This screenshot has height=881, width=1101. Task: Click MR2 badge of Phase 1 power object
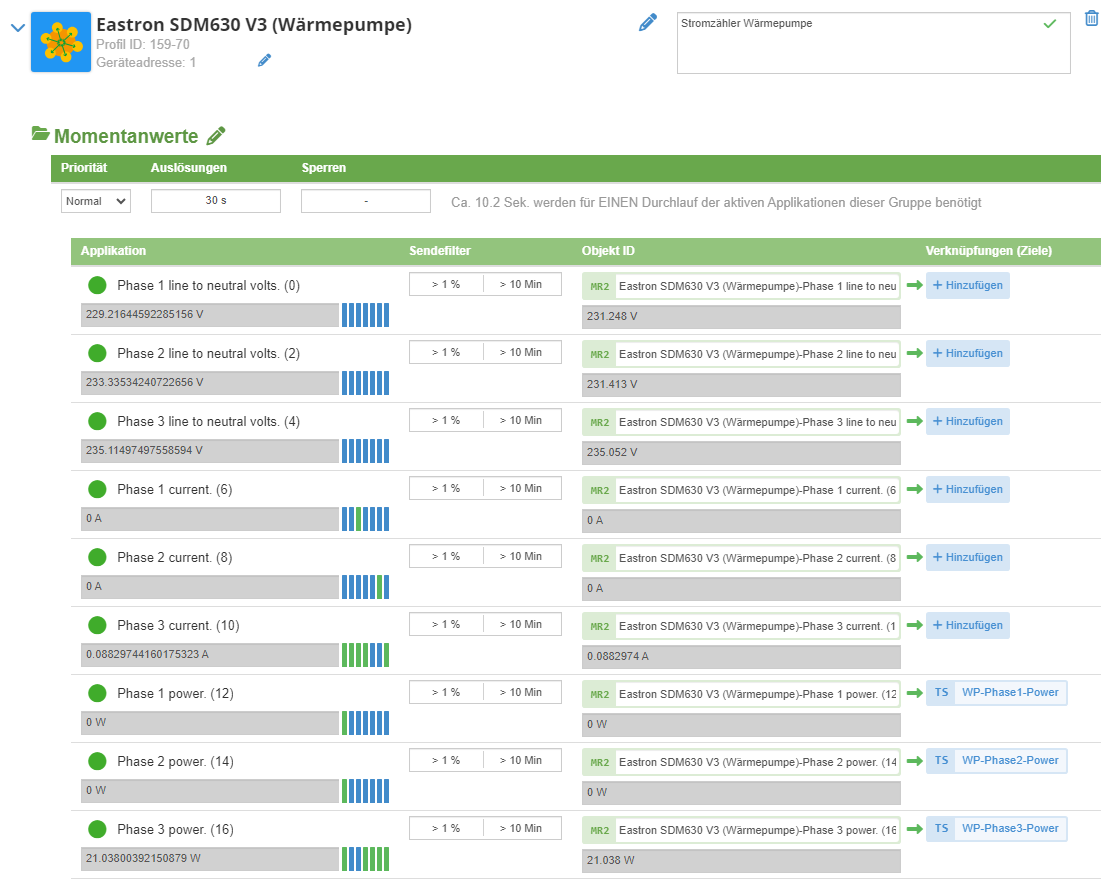coord(600,695)
